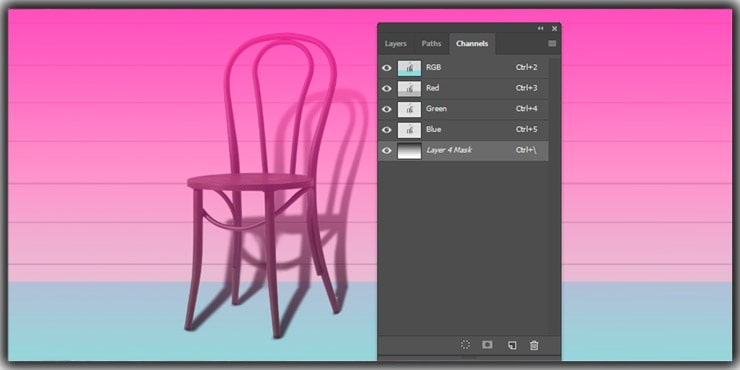Select the Red channel name
The height and width of the screenshot is (370, 740).
click(x=432, y=88)
